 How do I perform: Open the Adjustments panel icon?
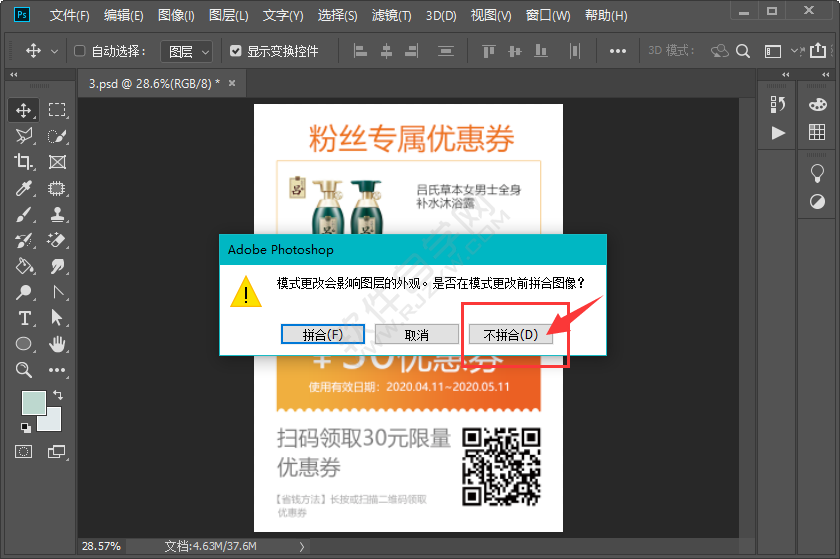(817, 201)
